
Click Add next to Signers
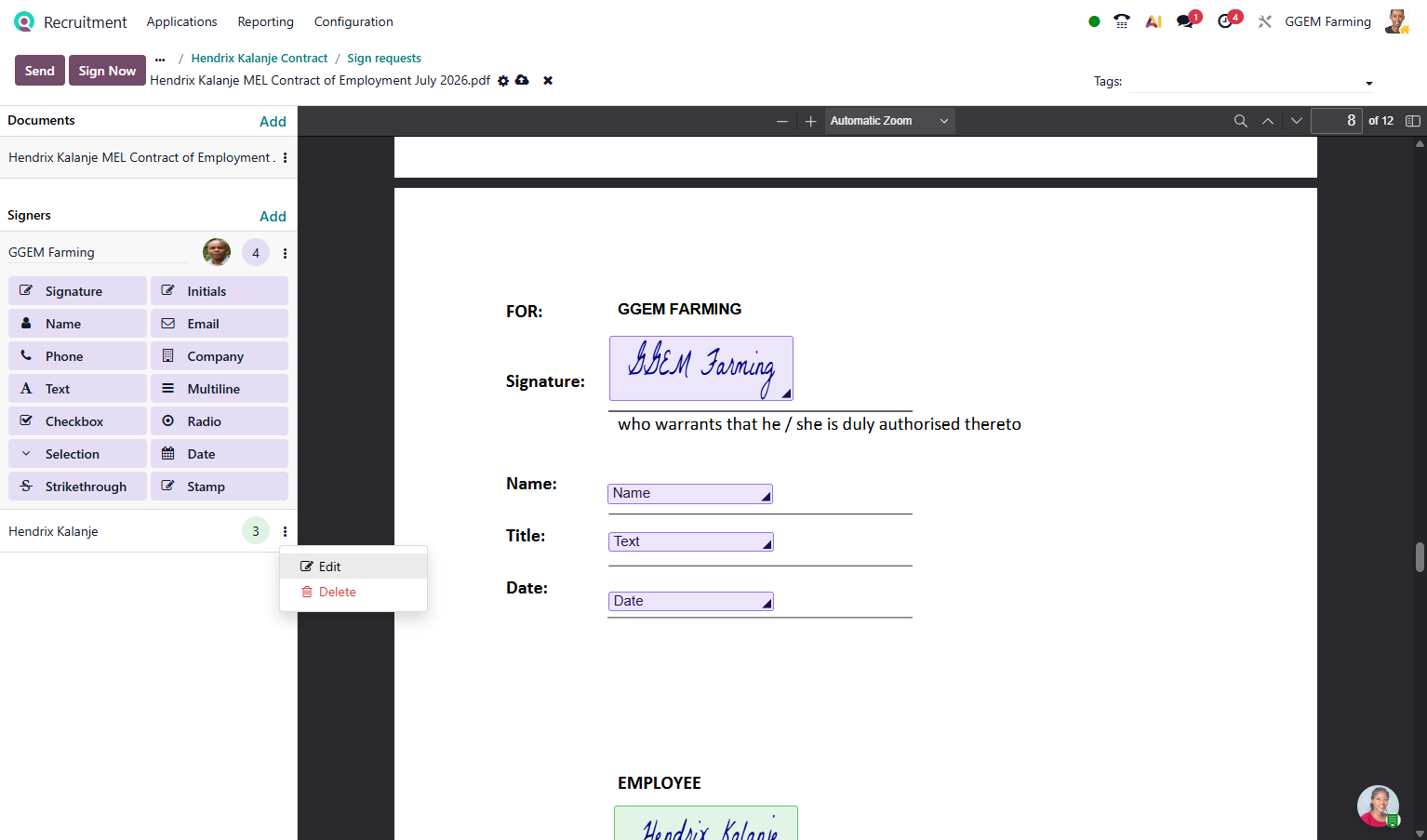pyautogui.click(x=273, y=216)
